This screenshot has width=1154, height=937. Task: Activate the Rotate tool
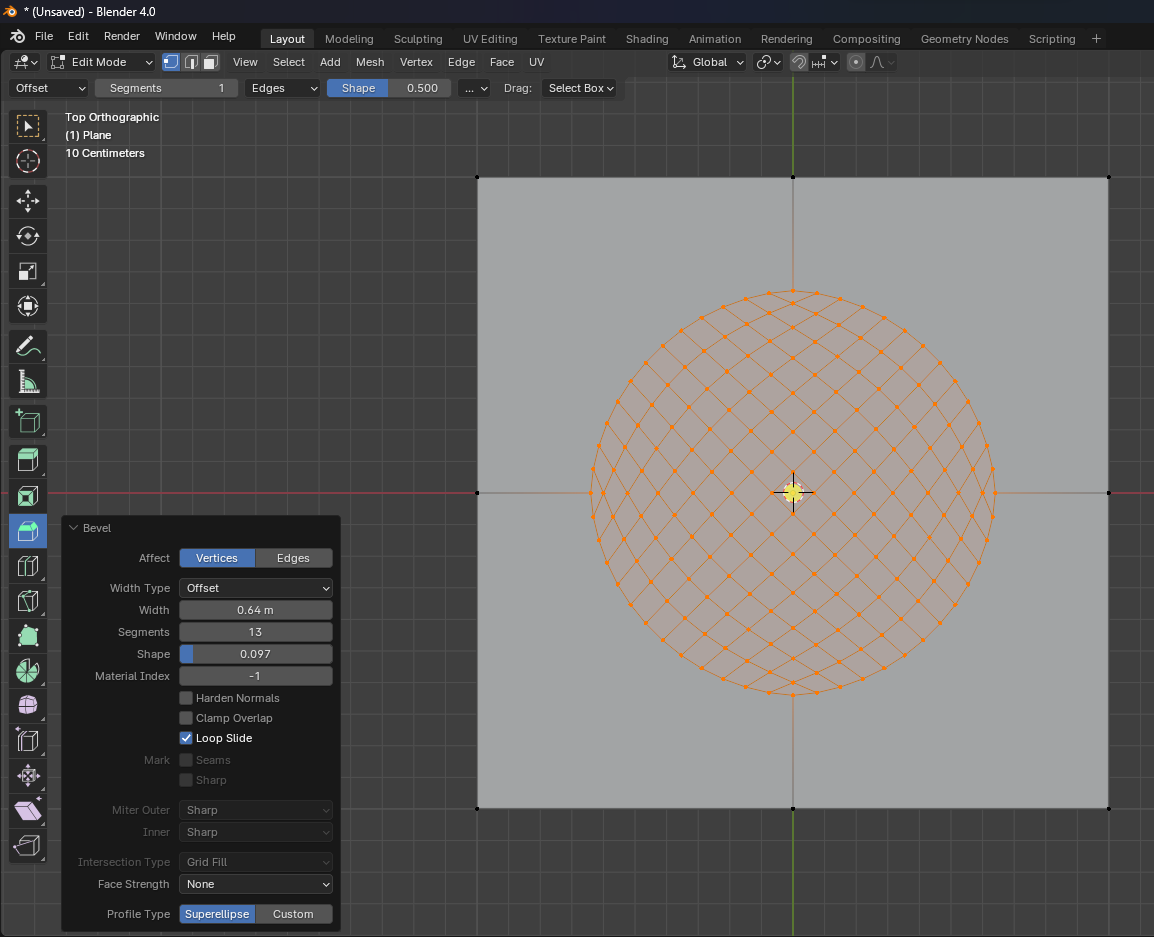pos(27,236)
